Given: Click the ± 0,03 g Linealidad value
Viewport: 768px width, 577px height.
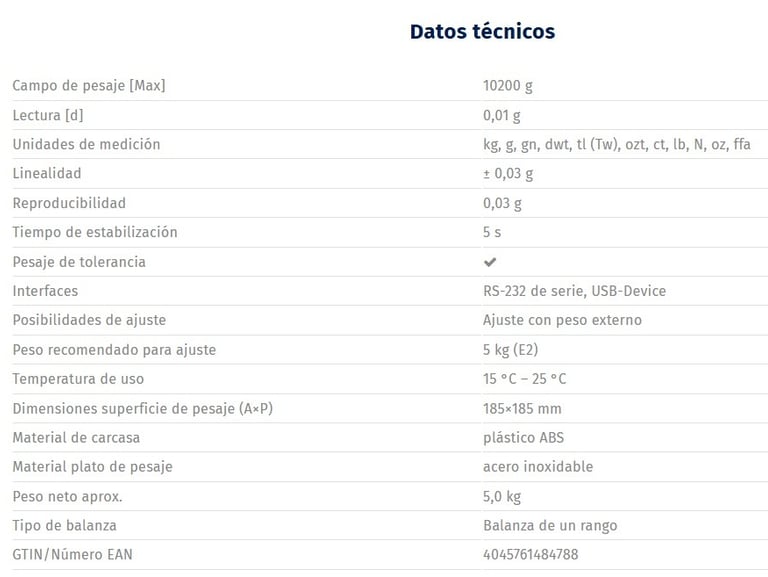Looking at the screenshot, I should tap(508, 174).
